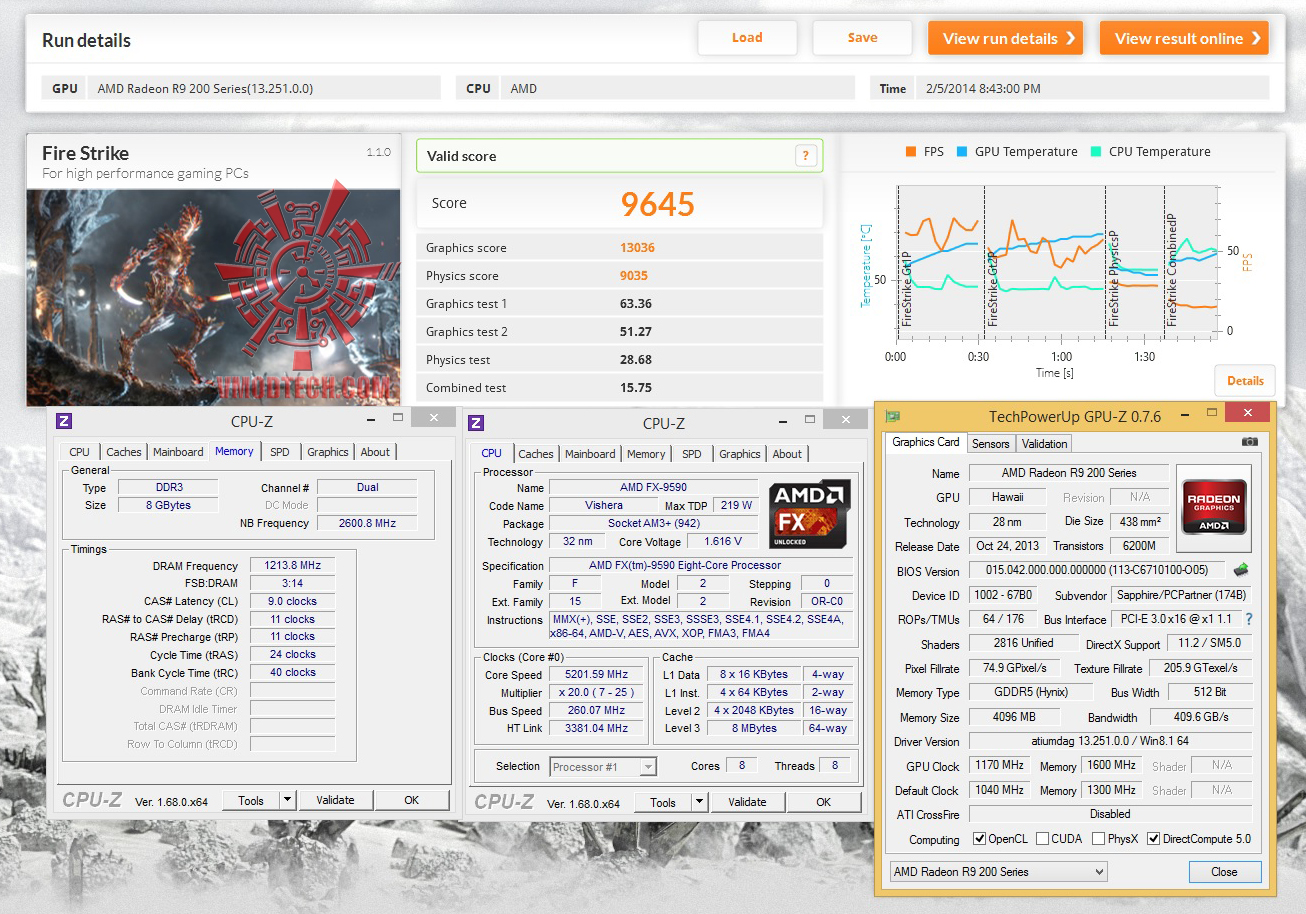The image size is (1306, 914).
Task: Click the Graphics score value 13036
Action: [638, 248]
